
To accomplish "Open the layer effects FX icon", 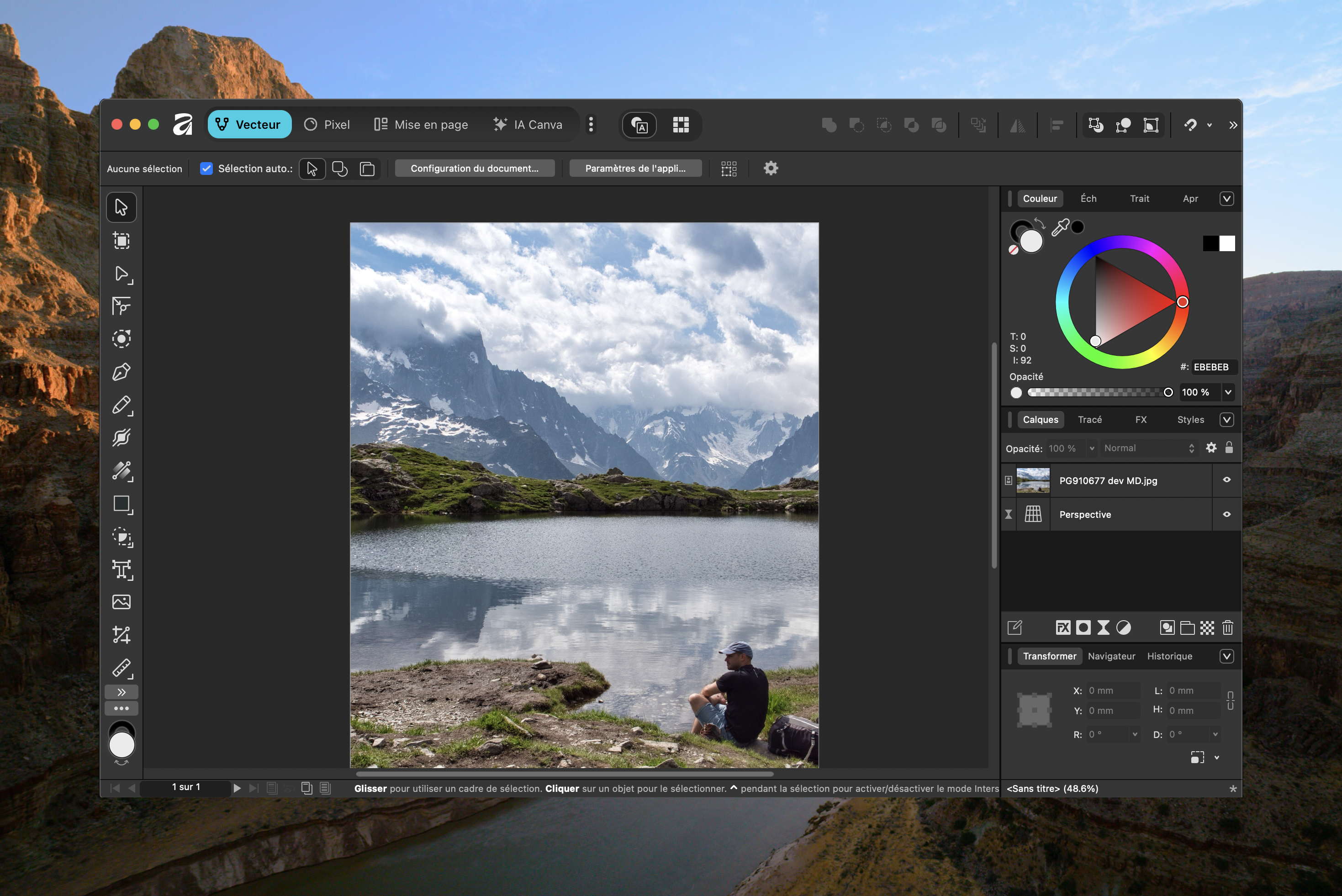I will coord(1063,627).
